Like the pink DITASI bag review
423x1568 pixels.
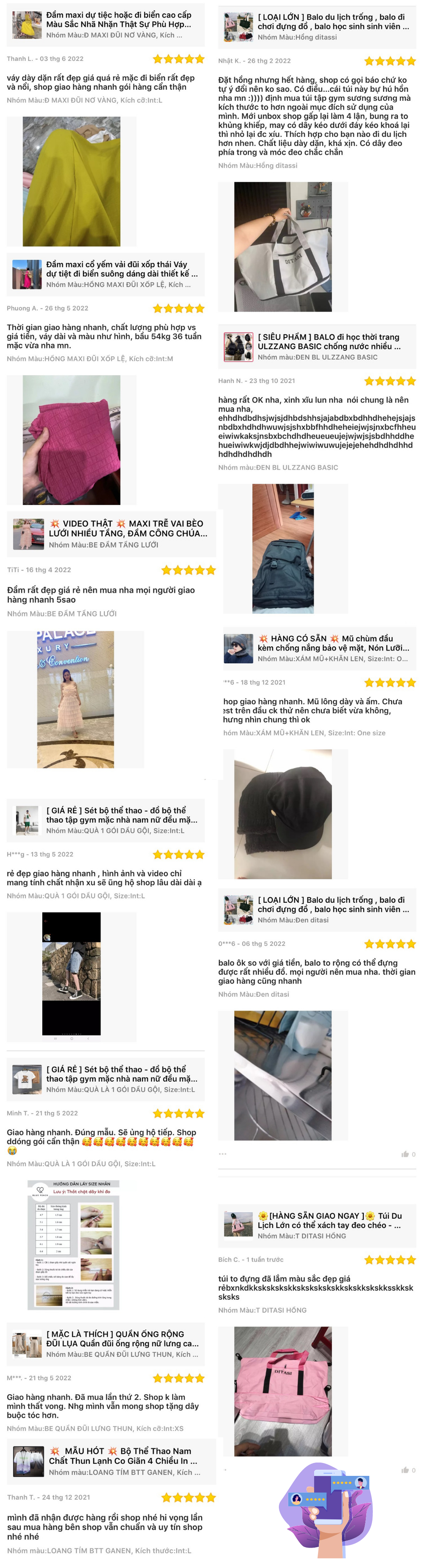(x=405, y=1470)
